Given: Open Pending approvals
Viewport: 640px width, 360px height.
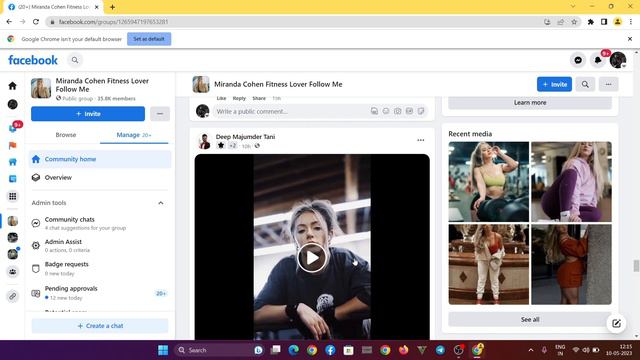Looking at the screenshot, I should click(100, 293).
